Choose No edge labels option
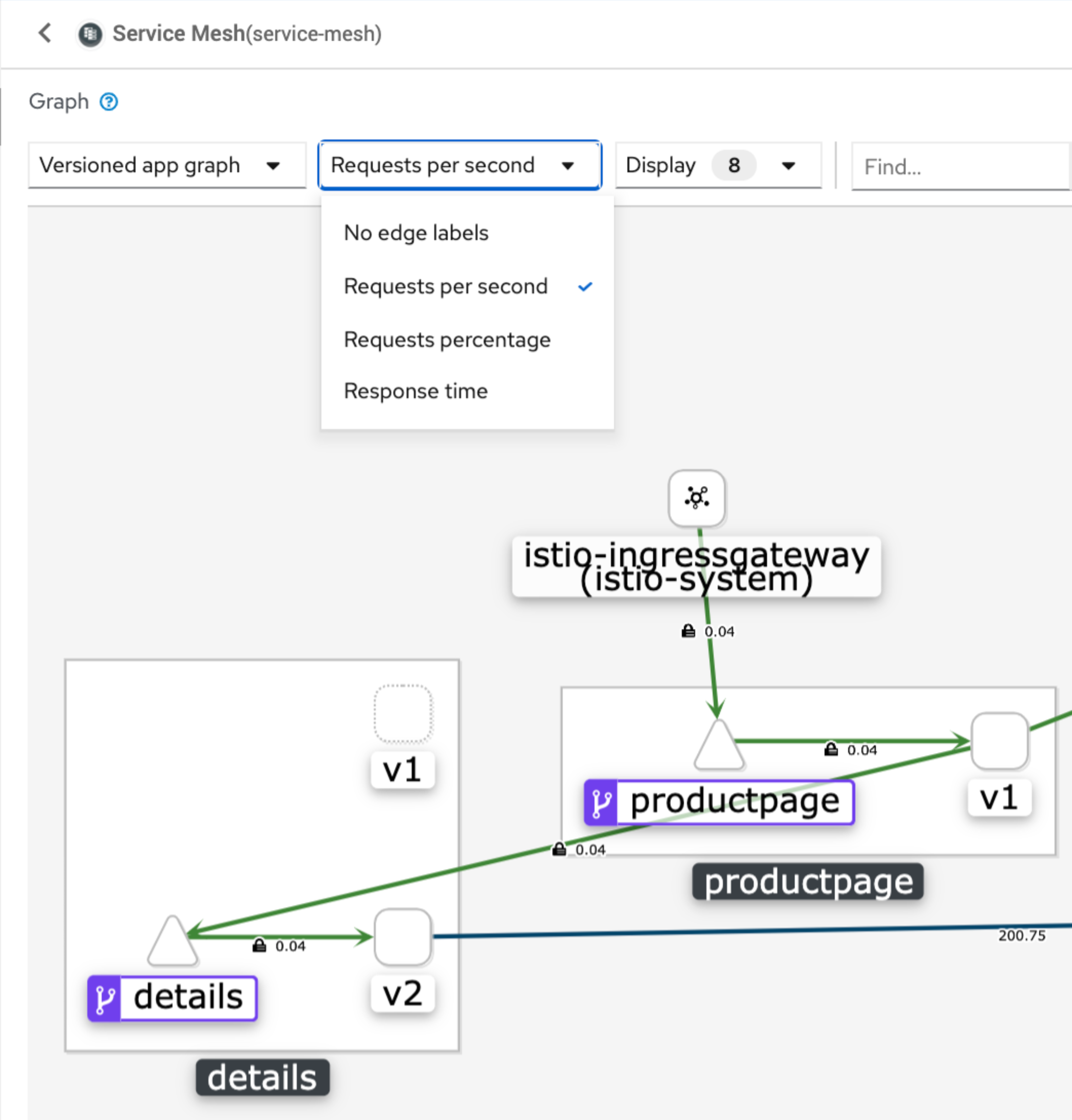Image resolution: width=1072 pixels, height=1120 pixels. 416,233
